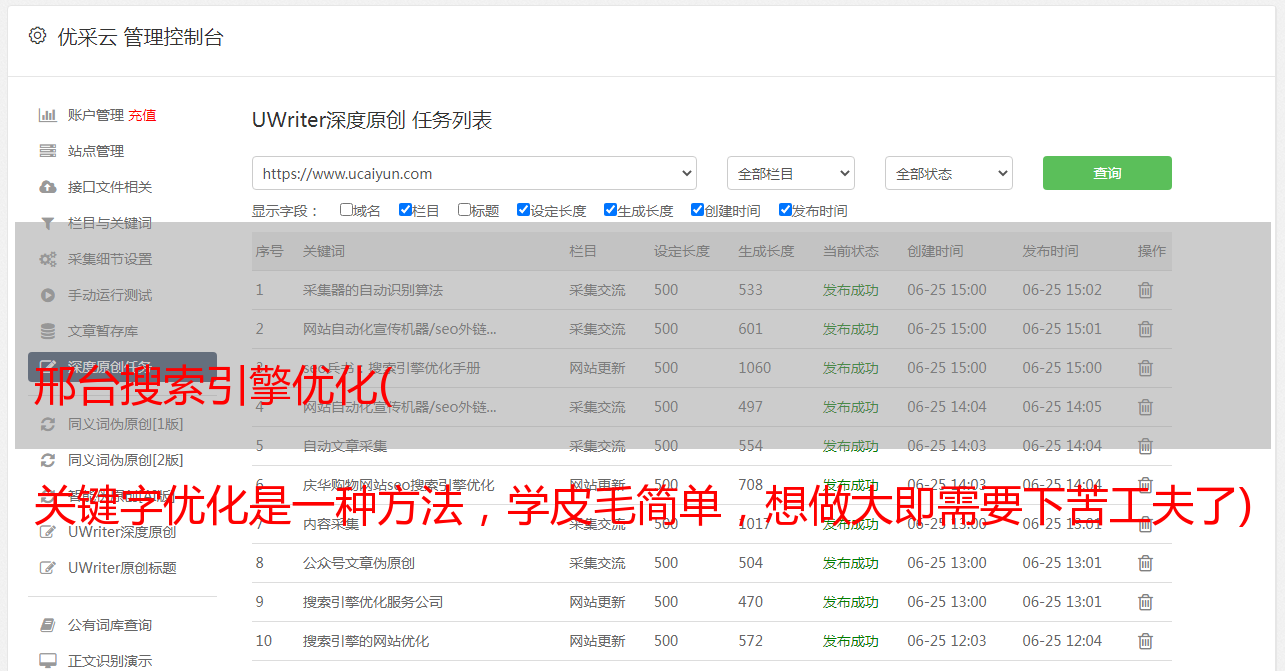Click trash icon for row 9 搜索引擎优化服务公司
Image resolution: width=1285 pixels, height=671 pixels.
1145,602
